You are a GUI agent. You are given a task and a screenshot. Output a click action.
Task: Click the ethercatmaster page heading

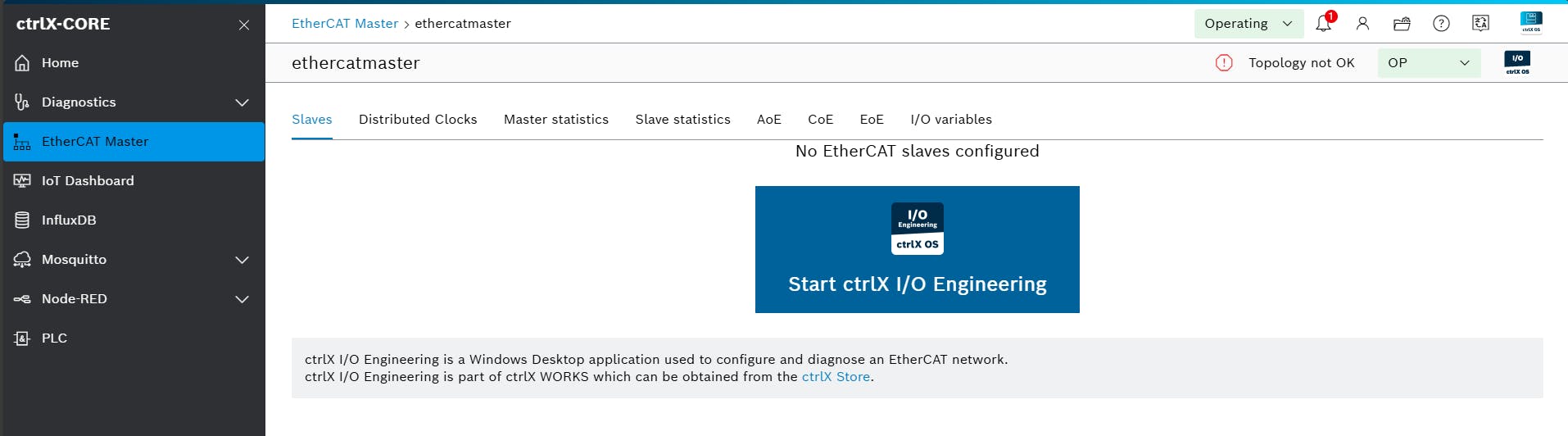click(x=356, y=63)
